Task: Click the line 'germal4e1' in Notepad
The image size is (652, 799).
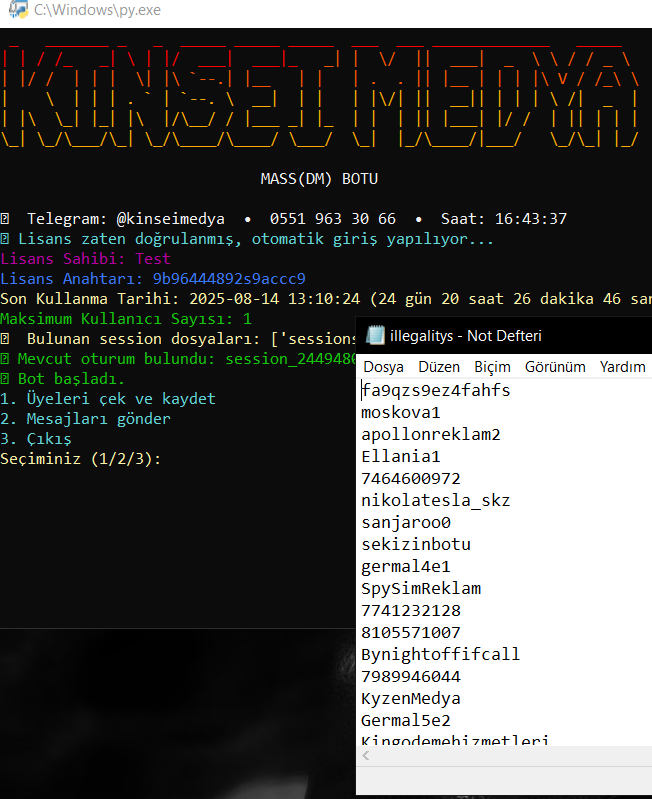Action: tap(405, 566)
